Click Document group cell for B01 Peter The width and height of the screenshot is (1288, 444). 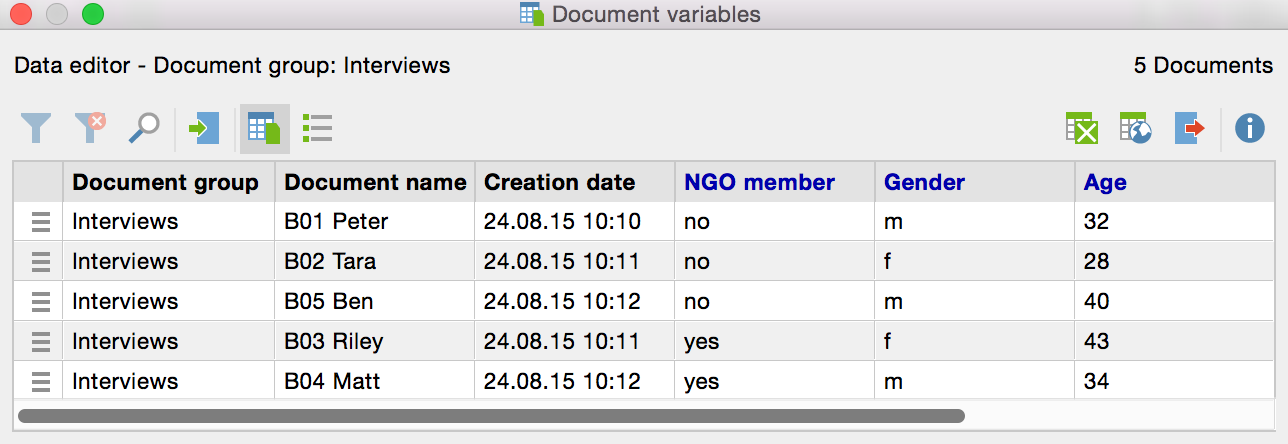pyautogui.click(x=169, y=222)
